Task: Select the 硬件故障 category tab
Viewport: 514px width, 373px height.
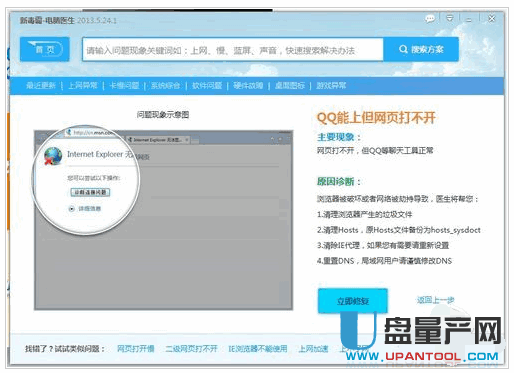Action: coord(248,86)
